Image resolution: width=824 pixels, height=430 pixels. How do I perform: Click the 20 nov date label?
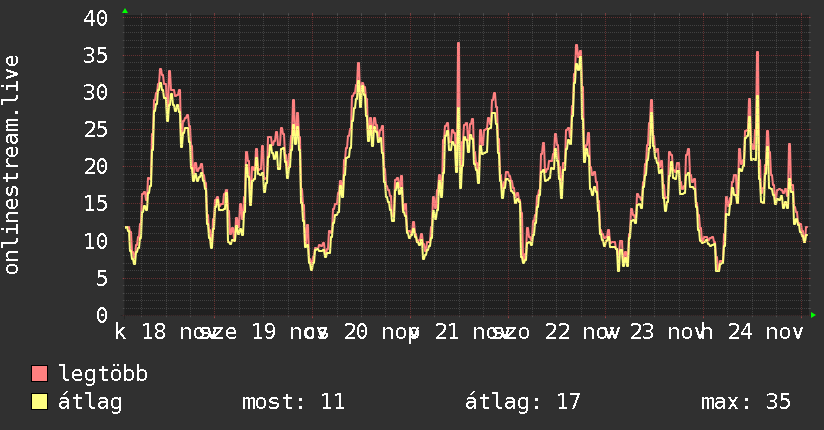pos(382,332)
